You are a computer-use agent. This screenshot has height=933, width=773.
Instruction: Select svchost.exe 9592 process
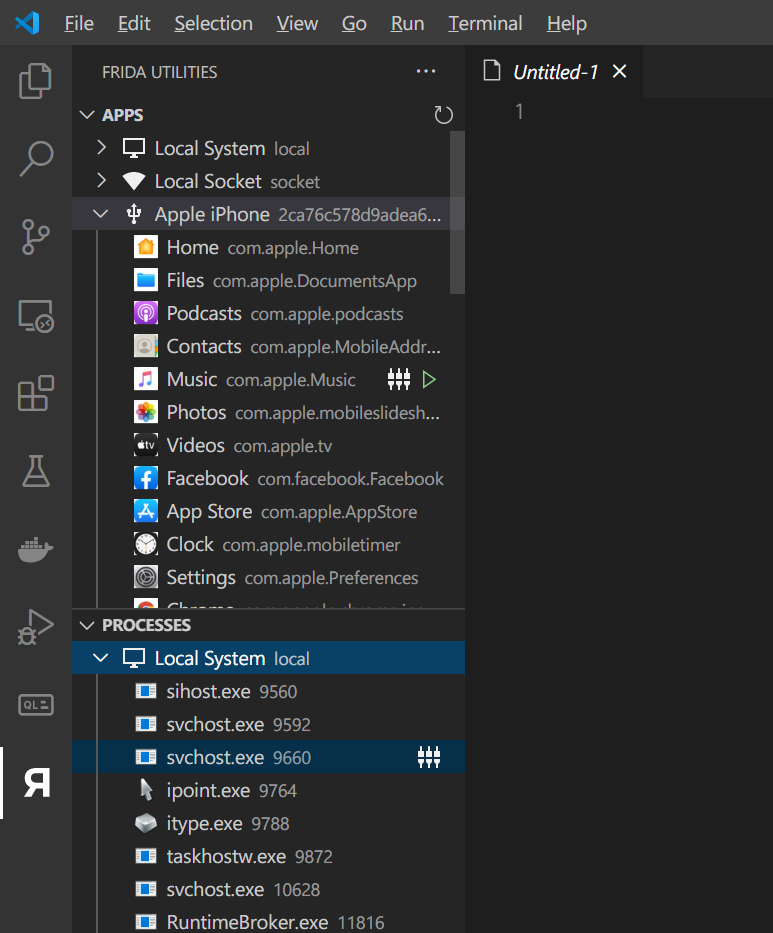pos(268,724)
